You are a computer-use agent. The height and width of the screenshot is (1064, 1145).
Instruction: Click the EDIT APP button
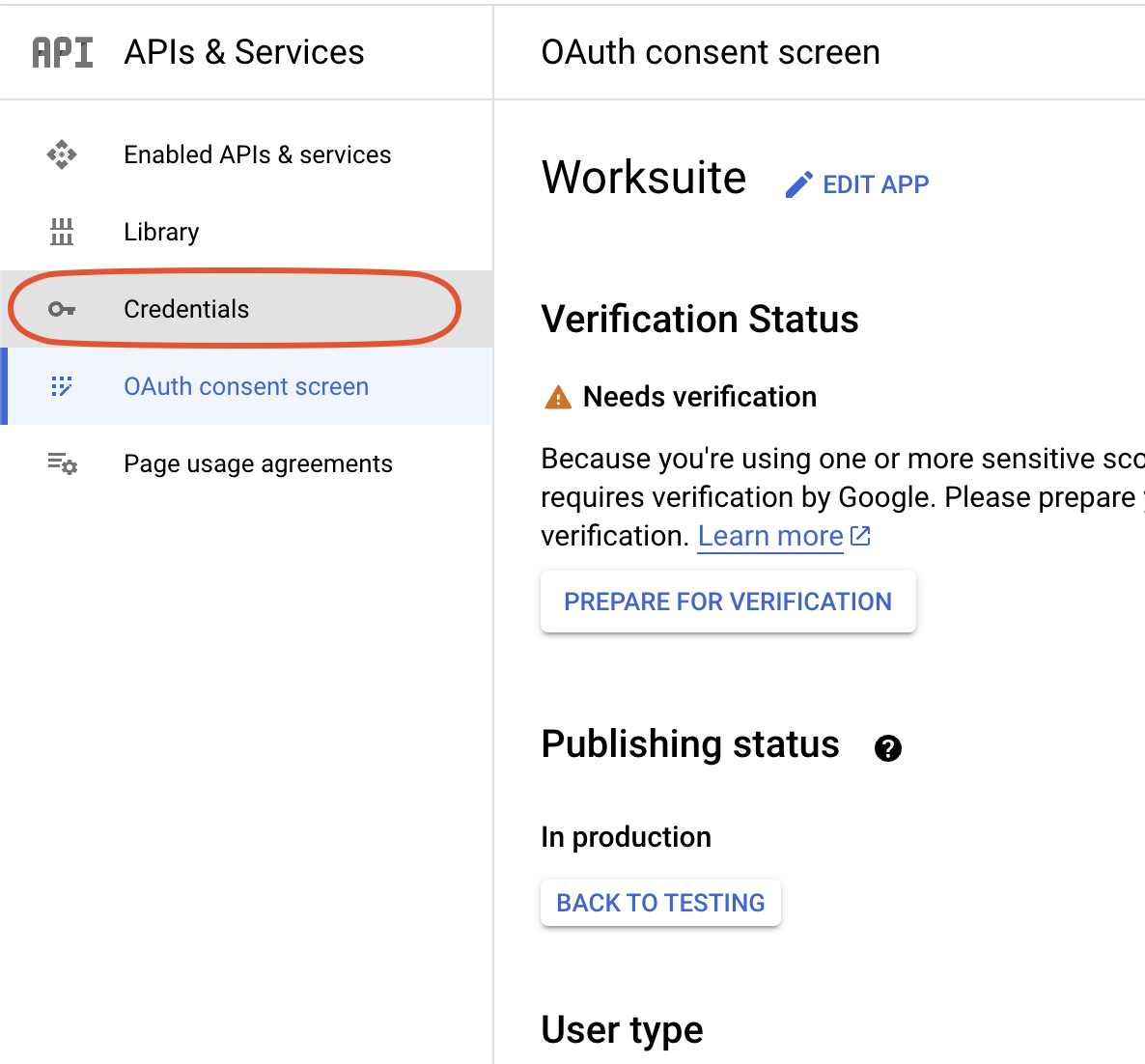pyautogui.click(x=857, y=184)
